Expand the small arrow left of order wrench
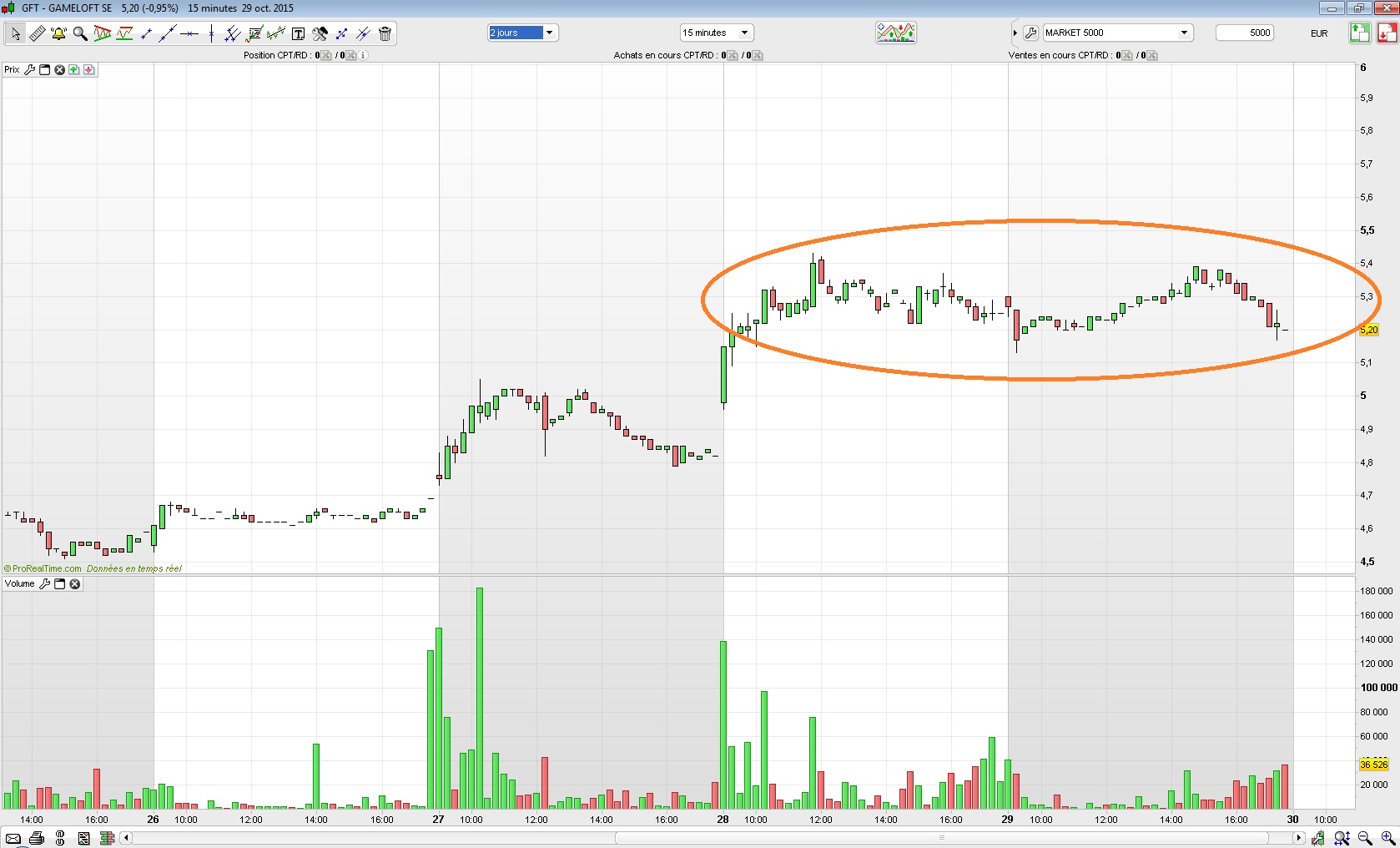The image size is (1400, 848). pyautogui.click(x=1015, y=33)
